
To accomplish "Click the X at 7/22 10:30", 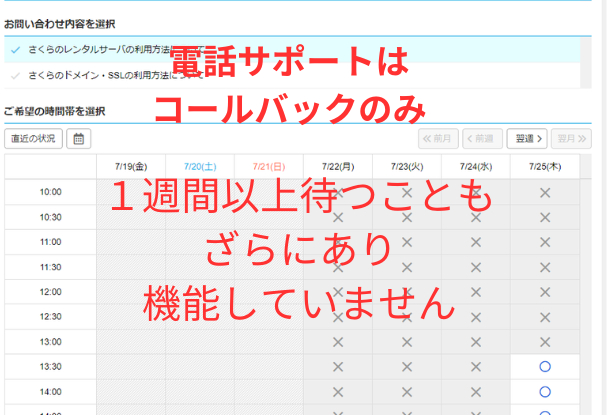I will coord(338,217).
